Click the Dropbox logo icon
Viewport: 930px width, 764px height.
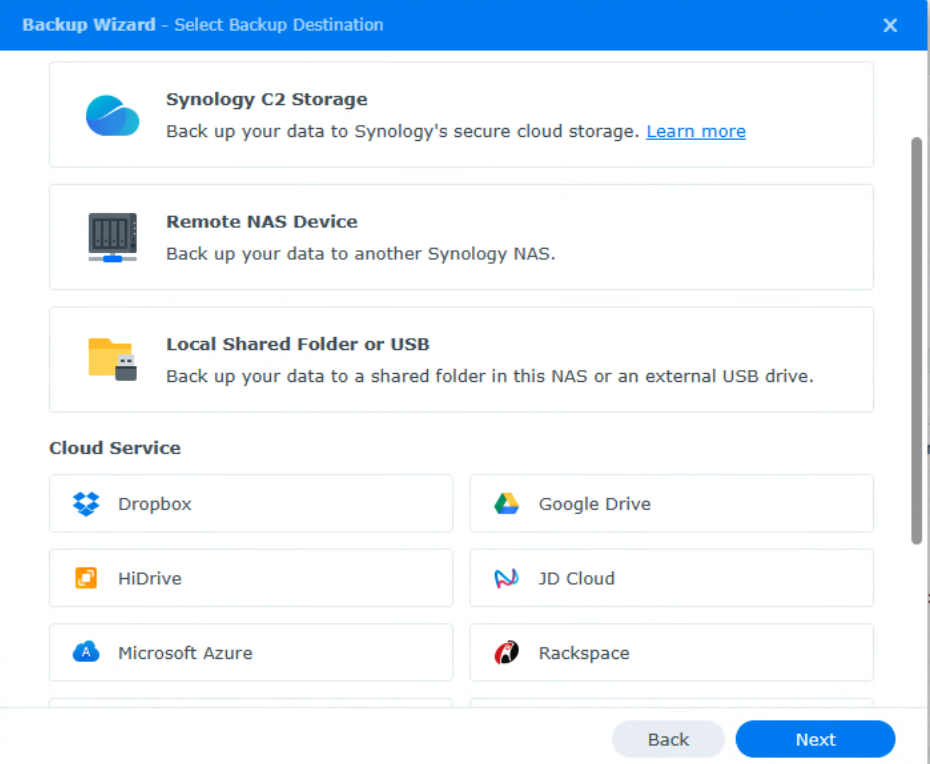pyautogui.click(x=86, y=504)
